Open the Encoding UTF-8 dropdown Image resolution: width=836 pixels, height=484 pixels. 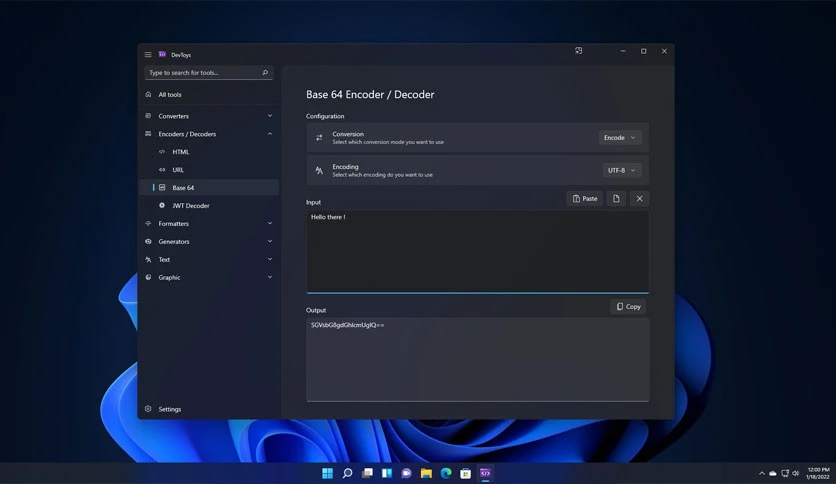[x=622, y=171]
